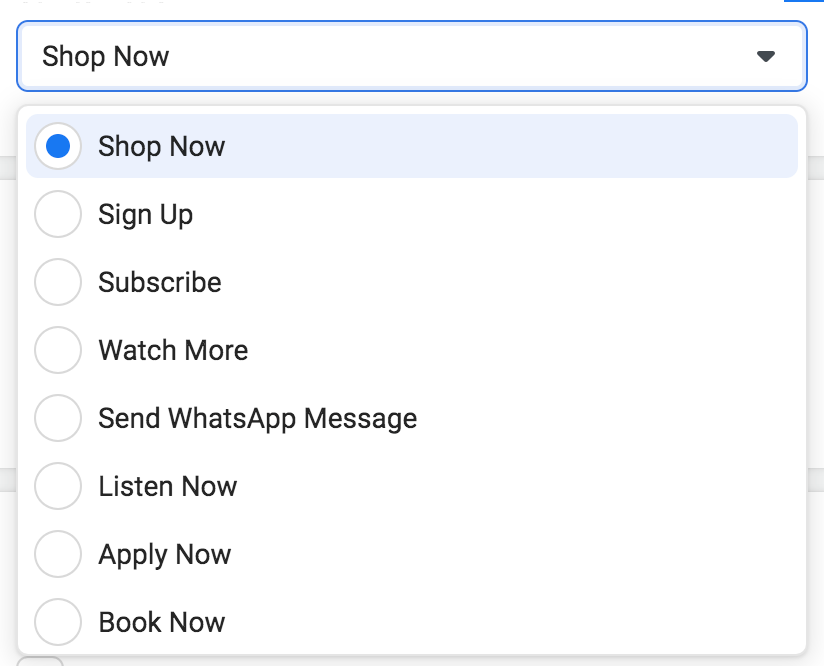
Task: Click the 'Shop Now' text in the combo box
Action: (106, 56)
